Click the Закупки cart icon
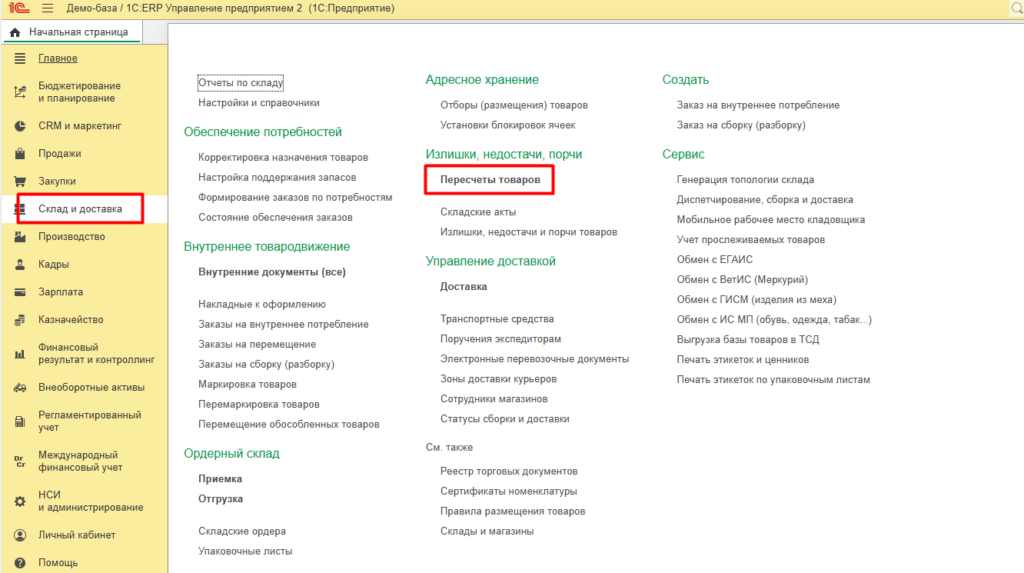The height and width of the screenshot is (573, 1024). (x=20, y=181)
